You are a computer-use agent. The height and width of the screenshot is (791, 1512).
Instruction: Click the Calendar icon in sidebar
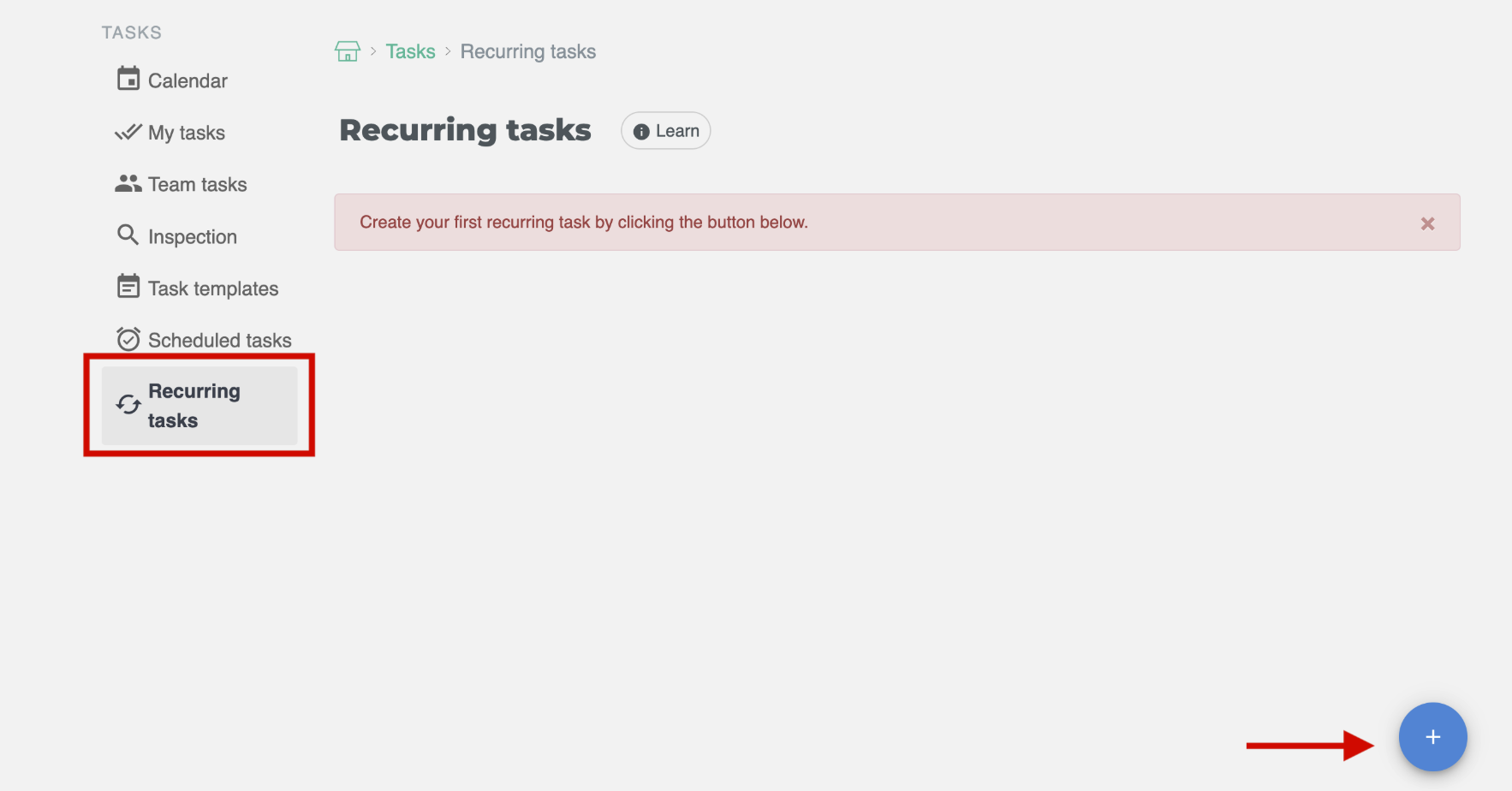click(x=128, y=79)
